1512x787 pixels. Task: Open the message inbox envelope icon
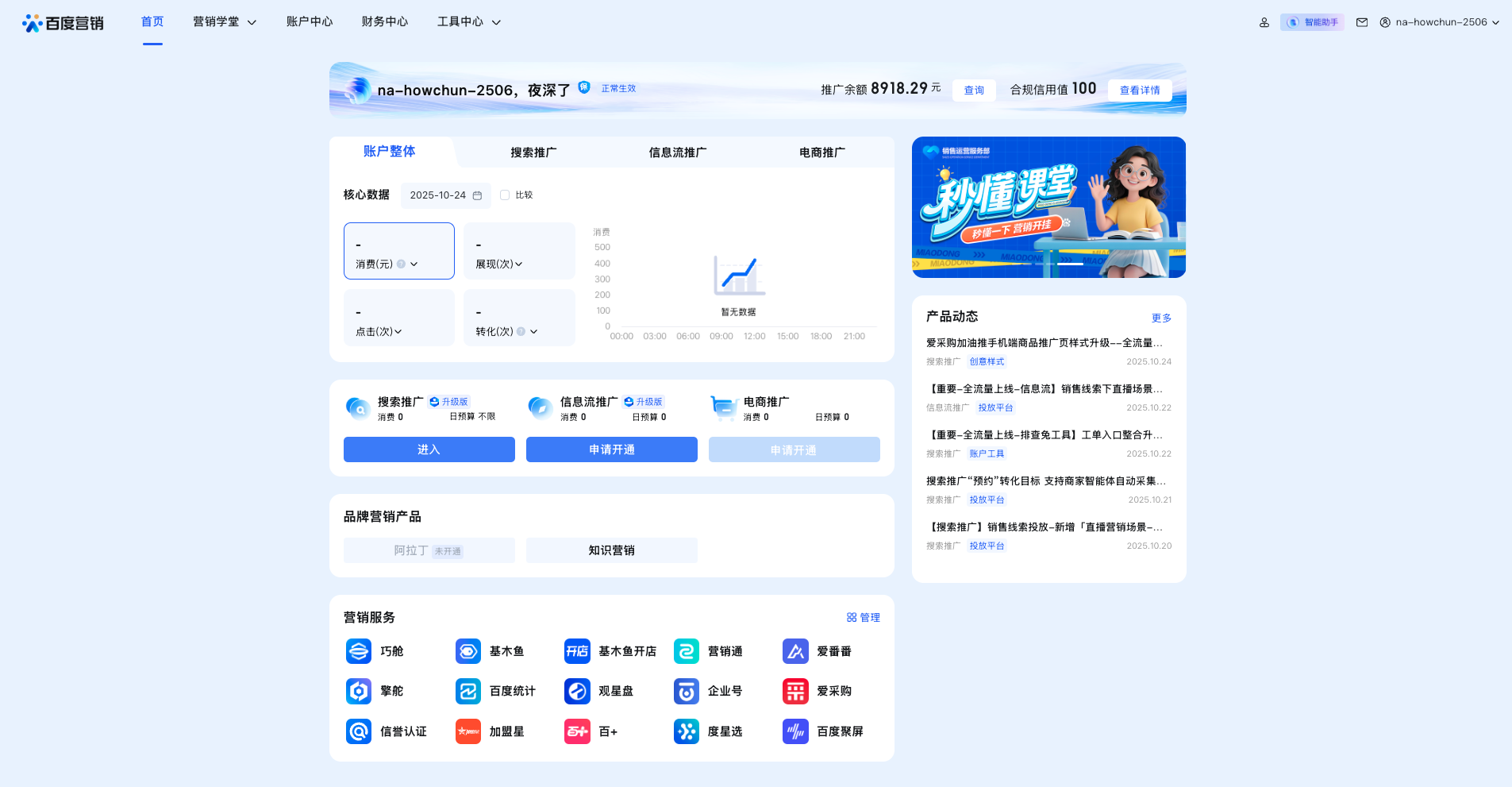[x=1362, y=21]
